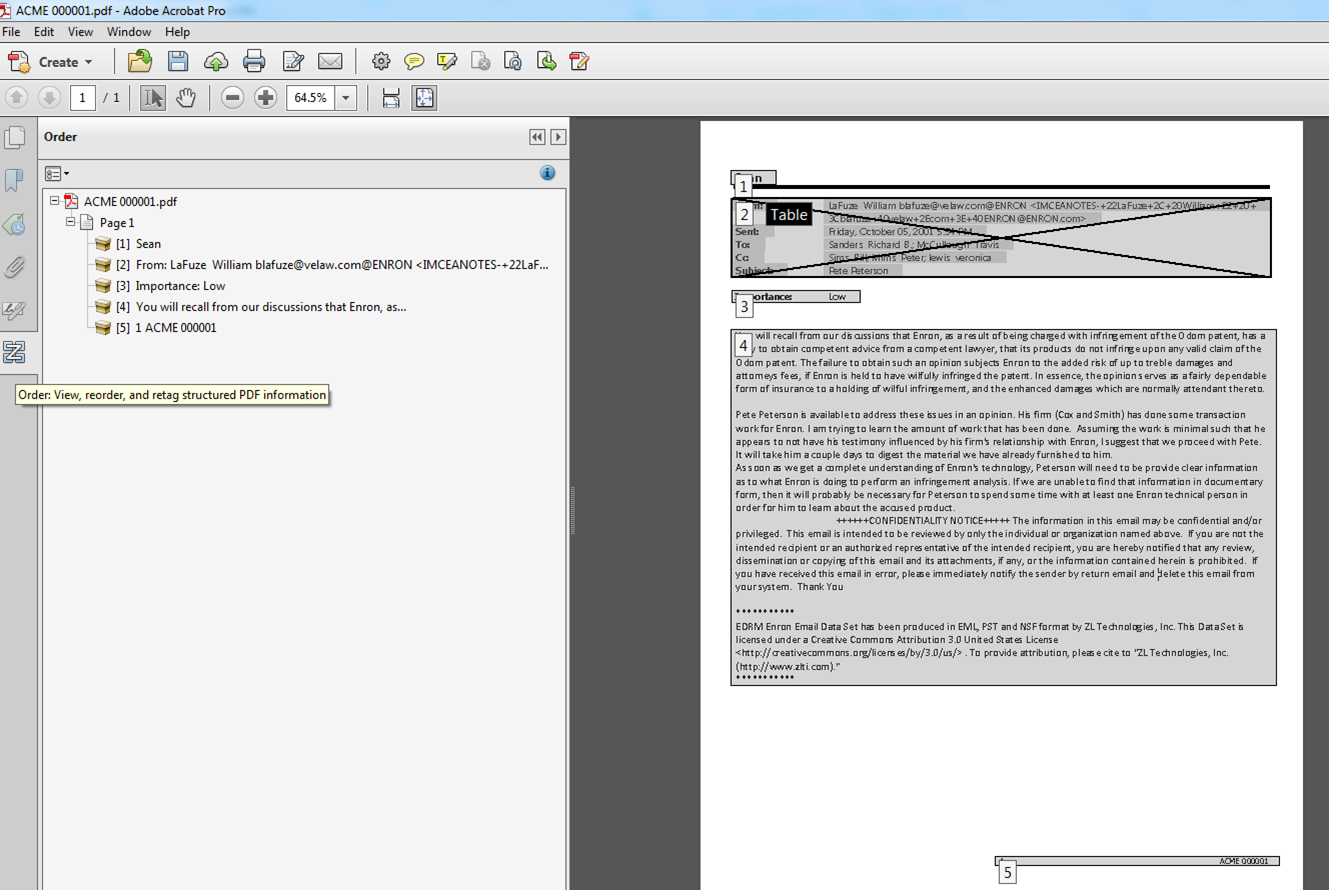Open the File menu
1329x890 pixels.
[11, 32]
